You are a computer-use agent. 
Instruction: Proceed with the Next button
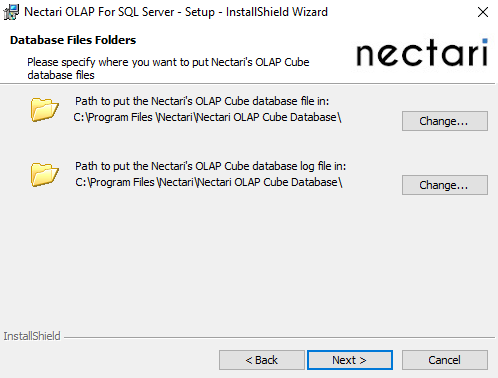350,360
